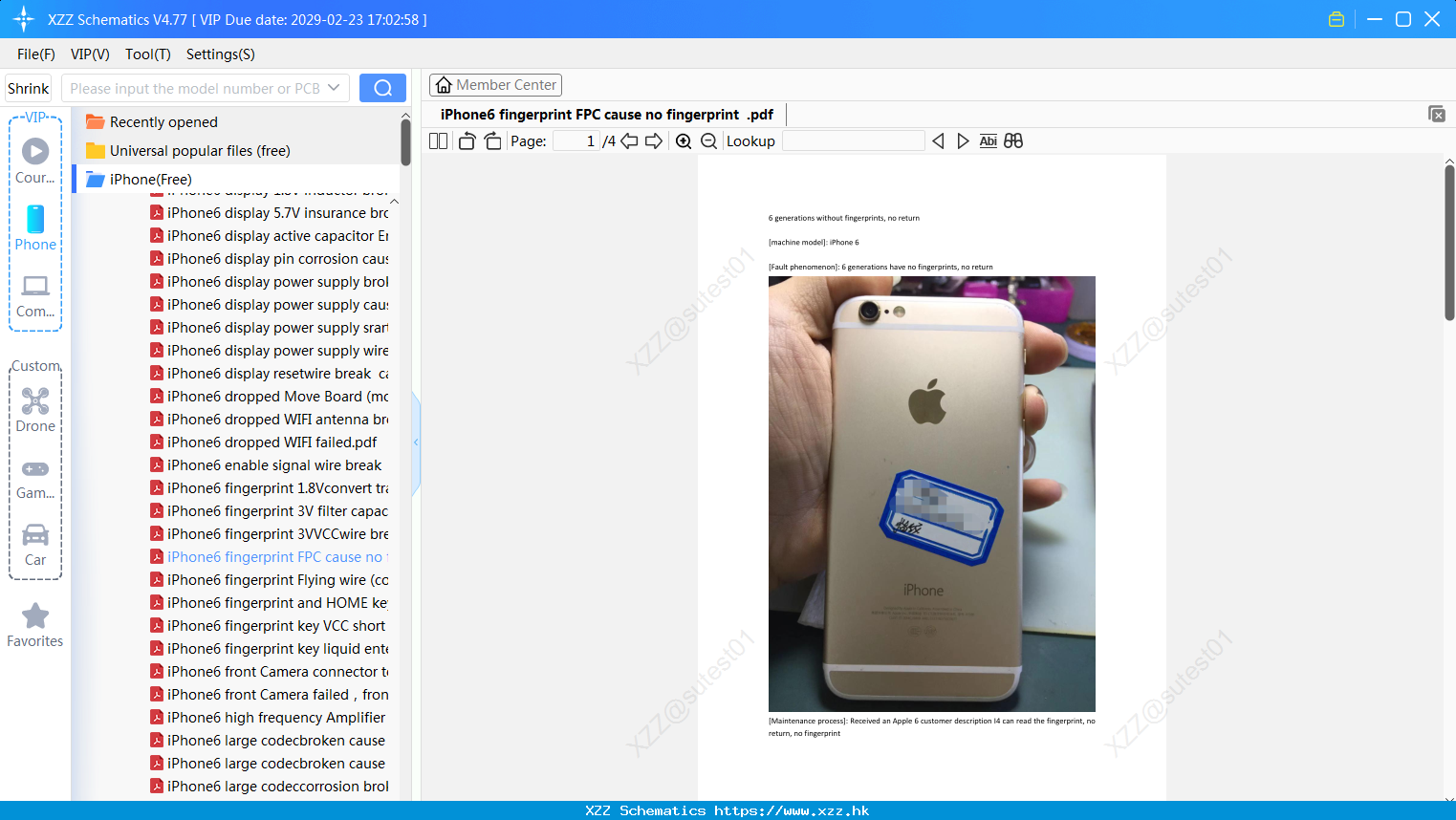1456x820 pixels.
Task: Open the Game console category
Action: coord(35,478)
